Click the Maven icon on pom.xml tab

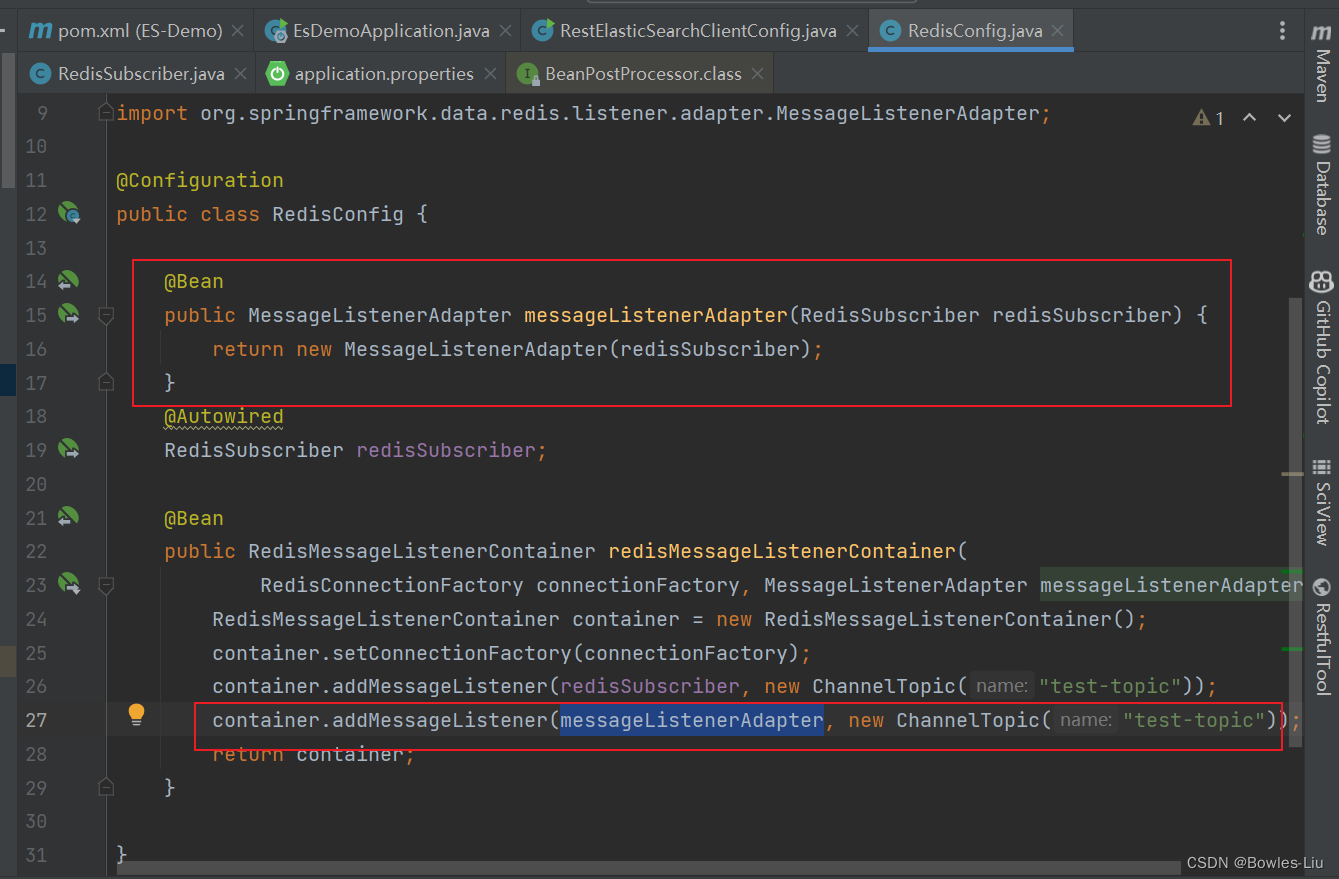40,31
